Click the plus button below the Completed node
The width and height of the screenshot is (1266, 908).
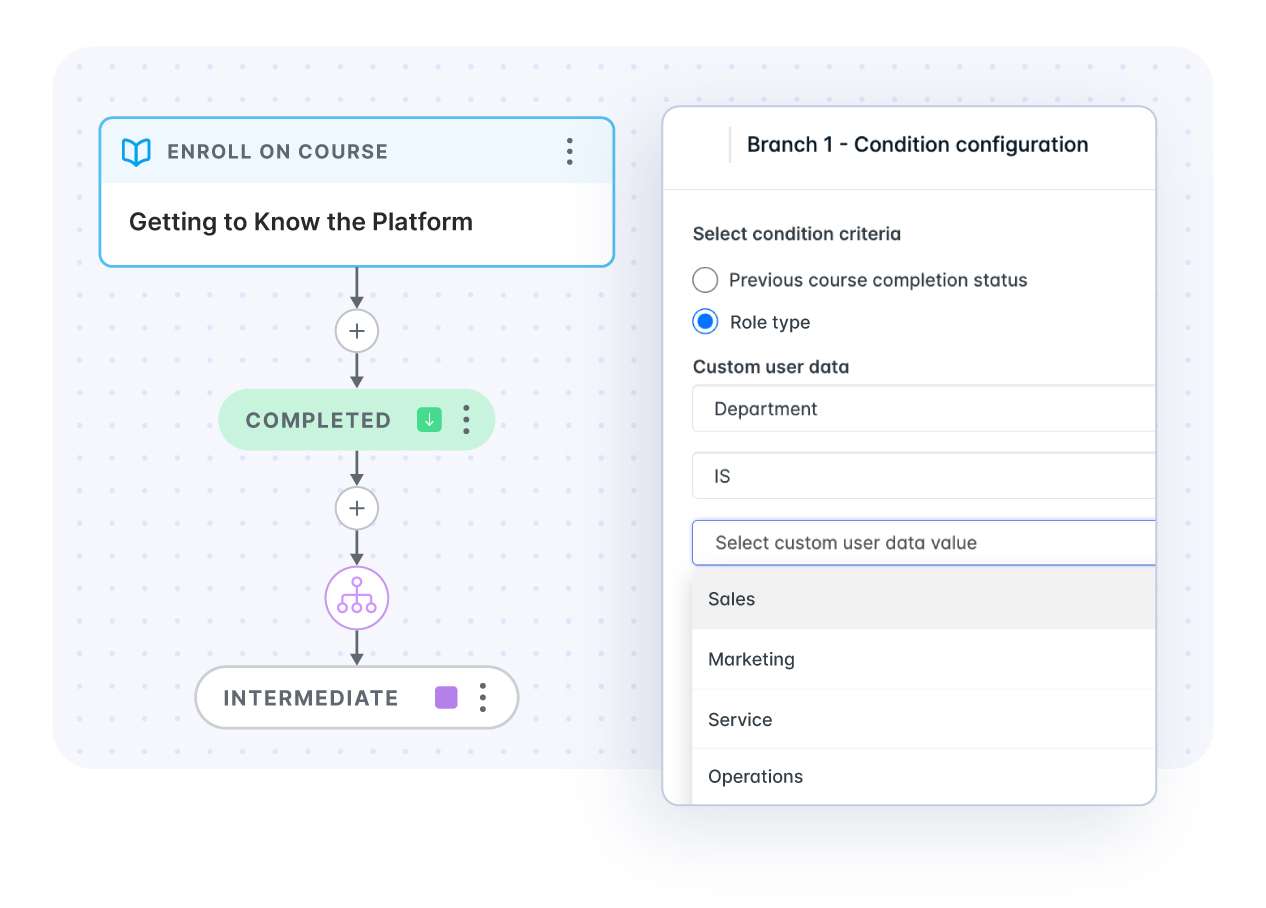357,508
